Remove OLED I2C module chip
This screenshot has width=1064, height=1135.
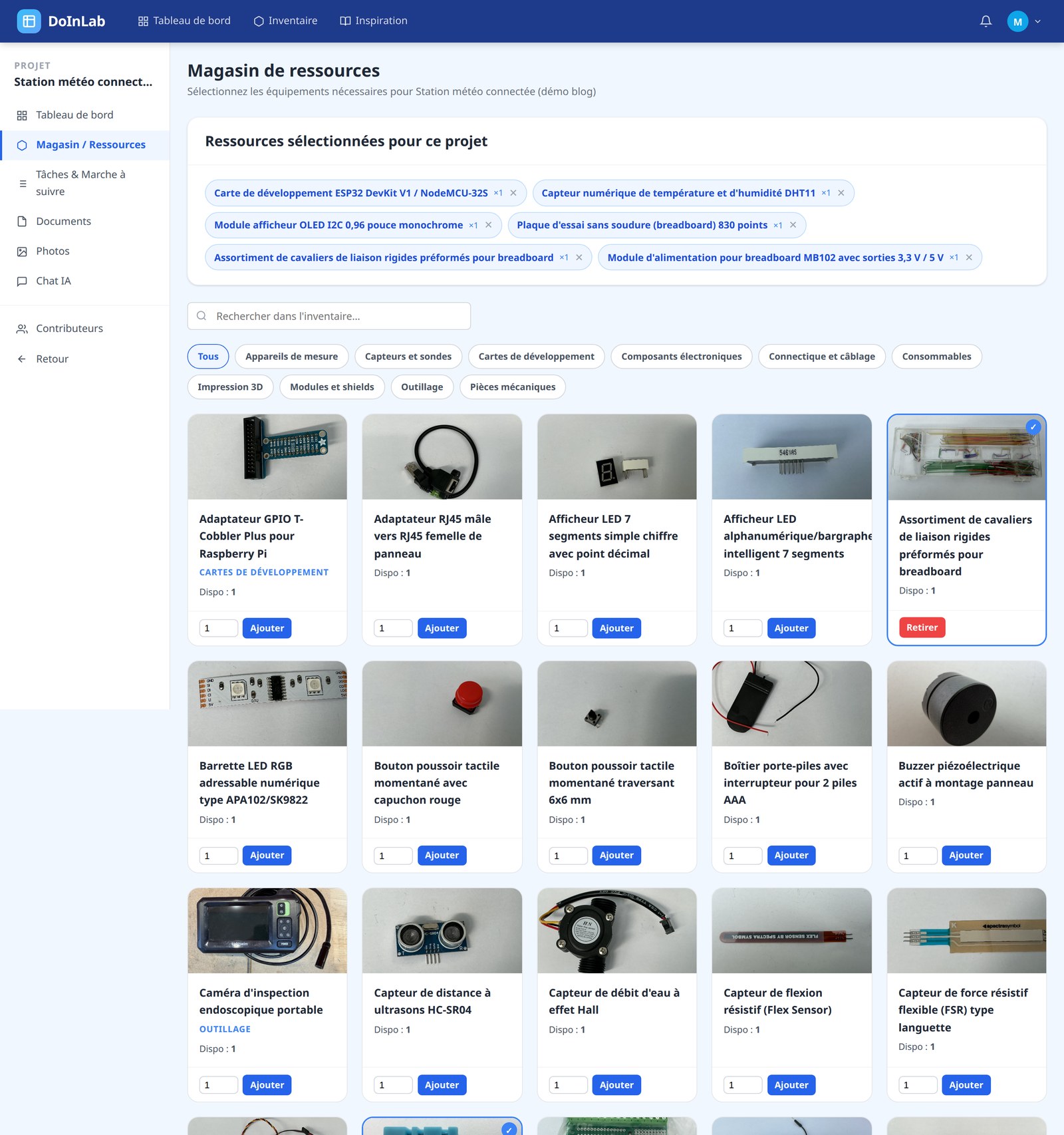coord(489,225)
